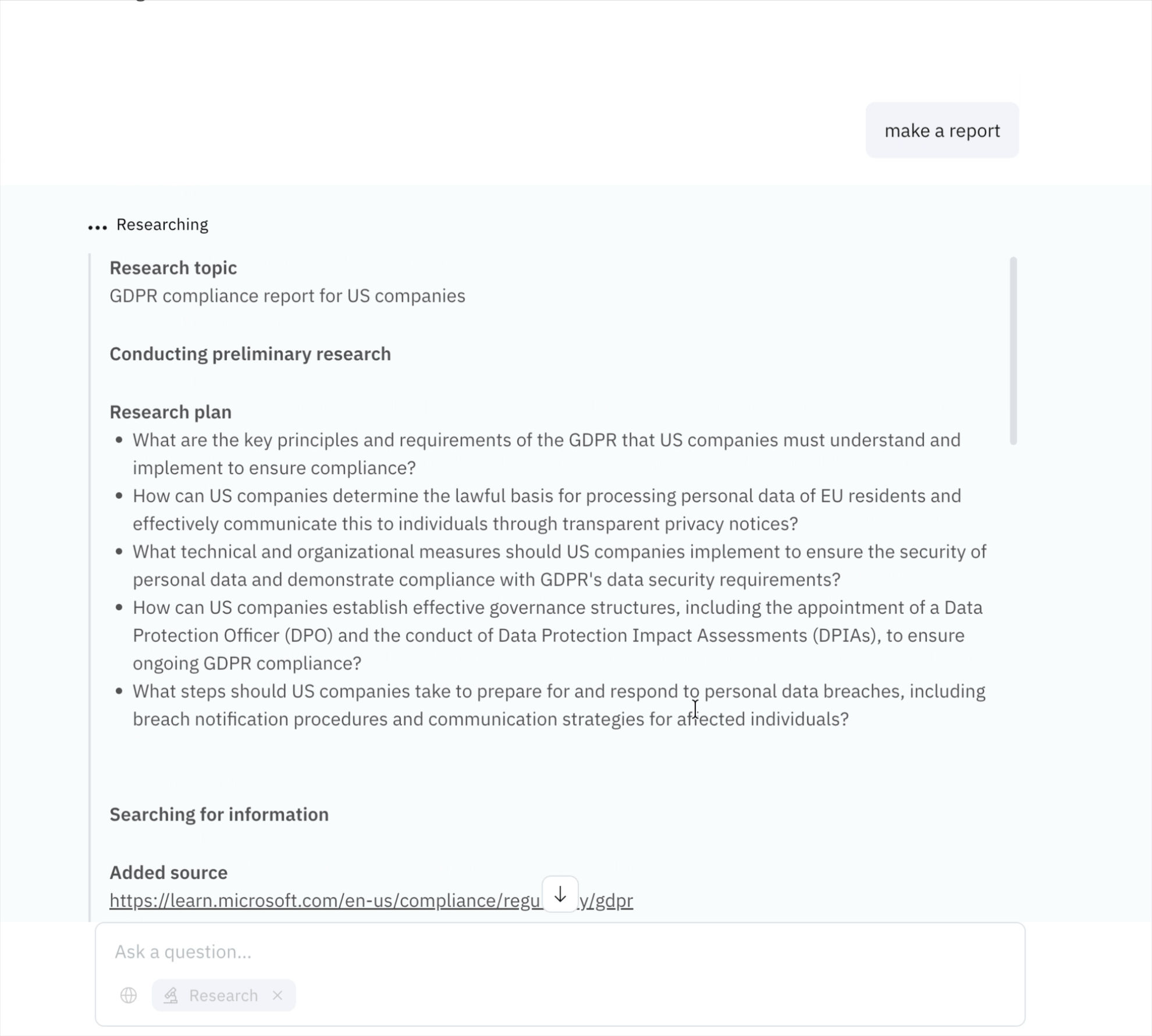Open the learn.microsoft.com GDPR source link

pos(371,900)
